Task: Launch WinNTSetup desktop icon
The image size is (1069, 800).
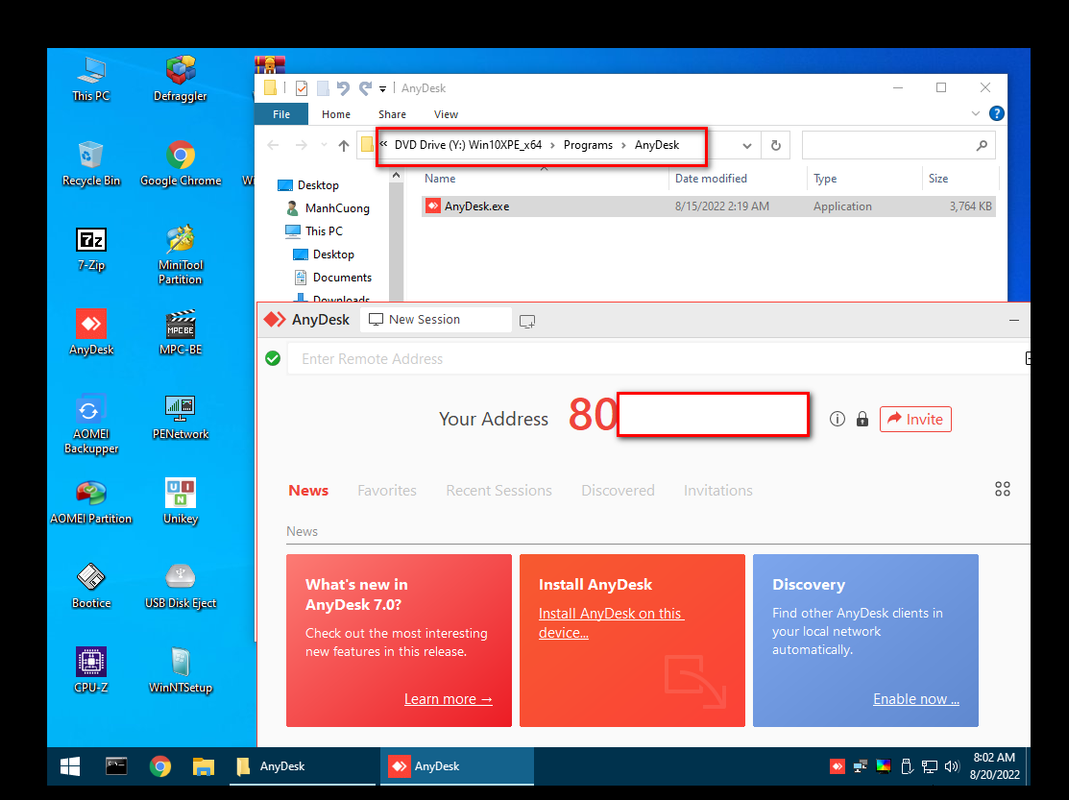Action: [x=181, y=670]
